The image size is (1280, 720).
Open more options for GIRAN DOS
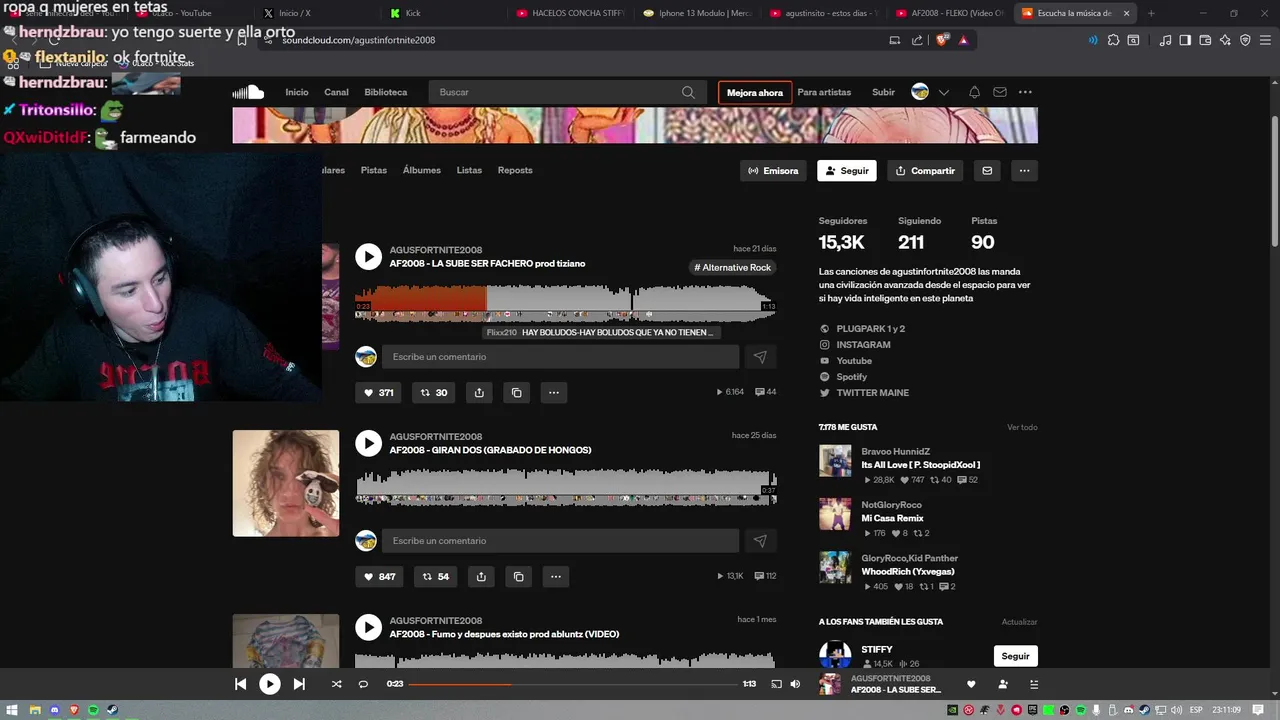556,577
